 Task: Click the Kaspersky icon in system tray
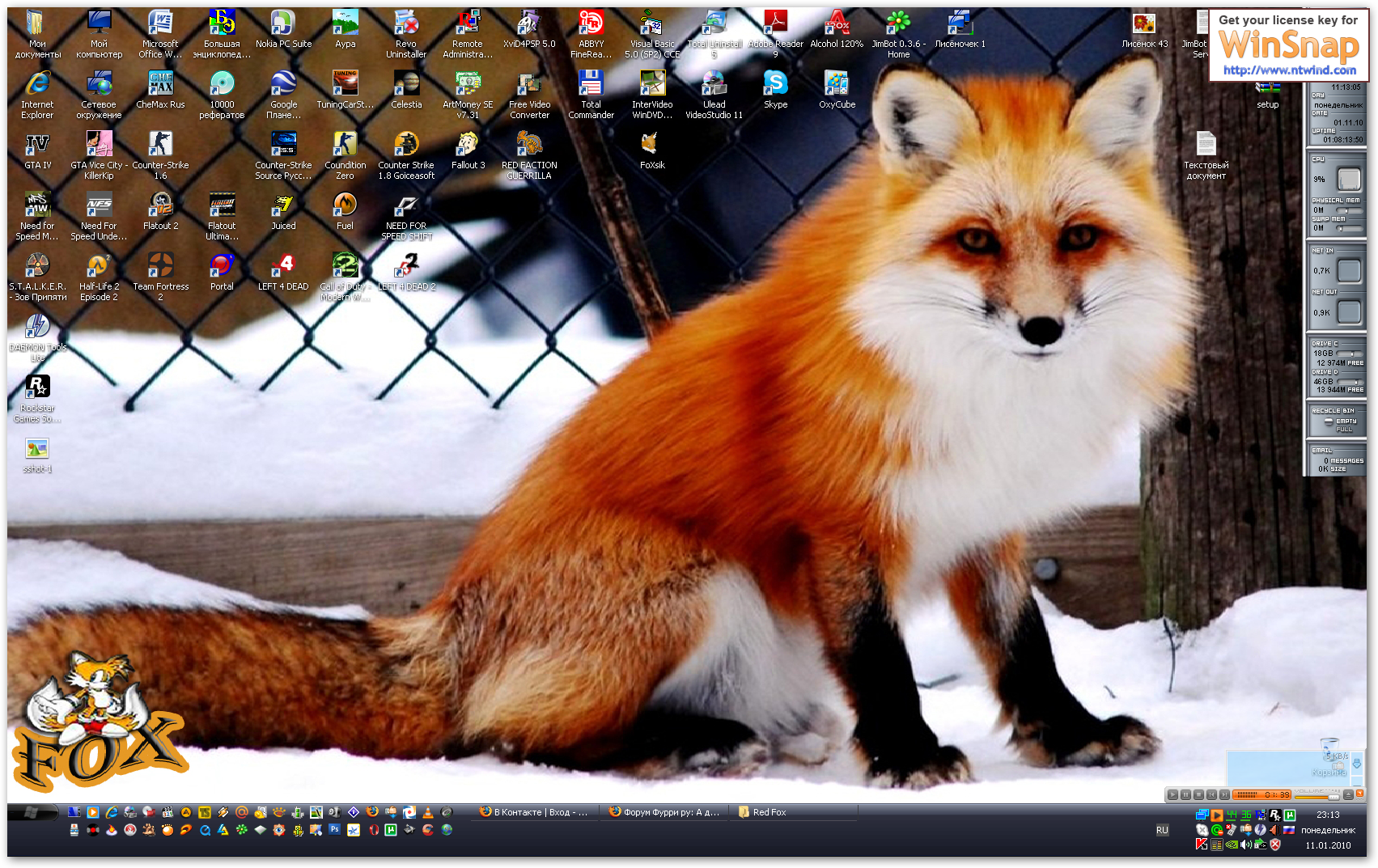coord(1202,845)
